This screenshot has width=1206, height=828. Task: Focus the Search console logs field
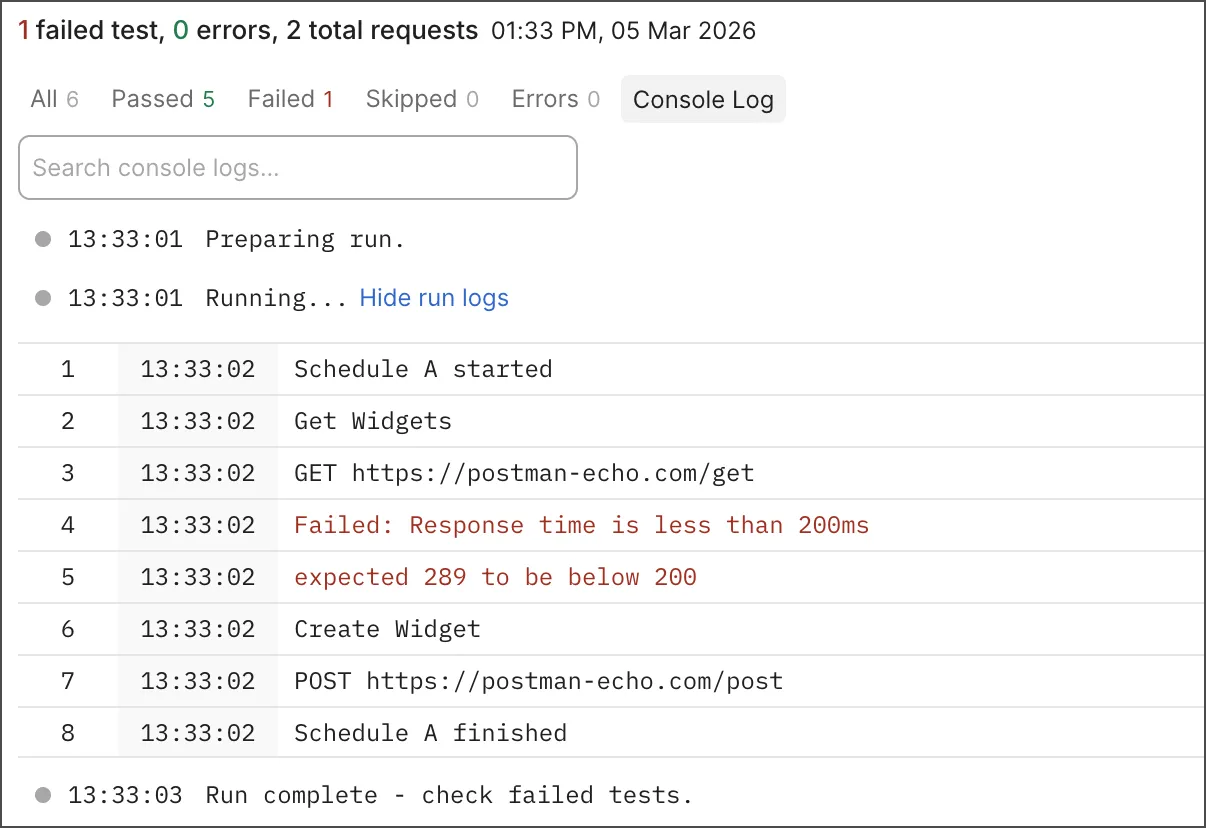298,168
